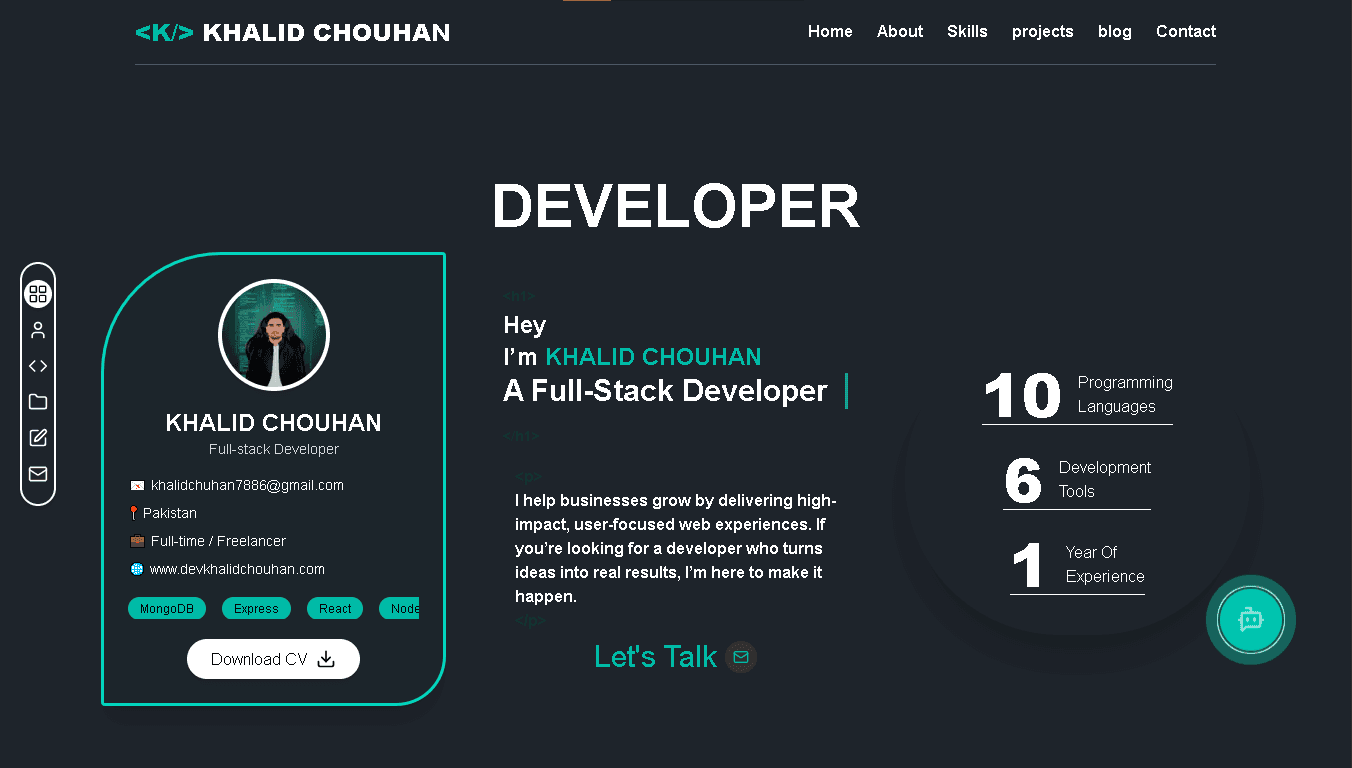Click the 1 Year Of Experience stat
The image size is (1352, 768).
pos(1077,565)
